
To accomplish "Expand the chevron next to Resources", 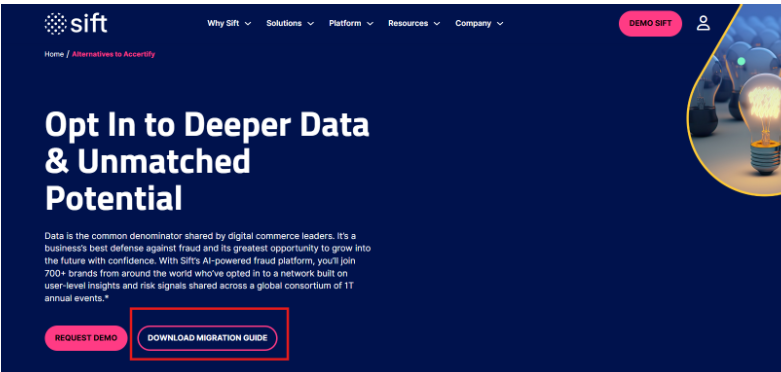I will coord(437,24).
